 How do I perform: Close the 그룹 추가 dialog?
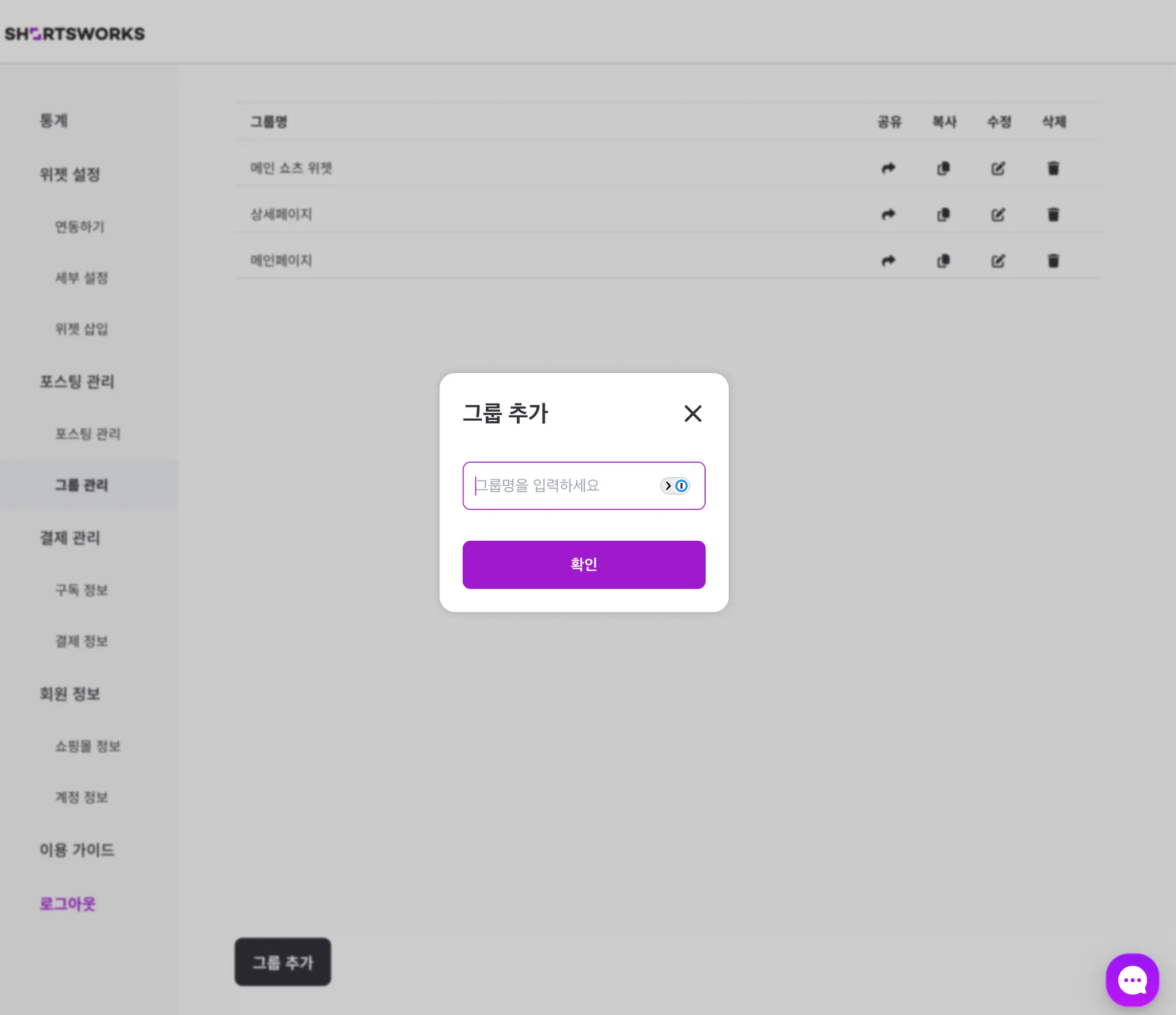tap(693, 413)
